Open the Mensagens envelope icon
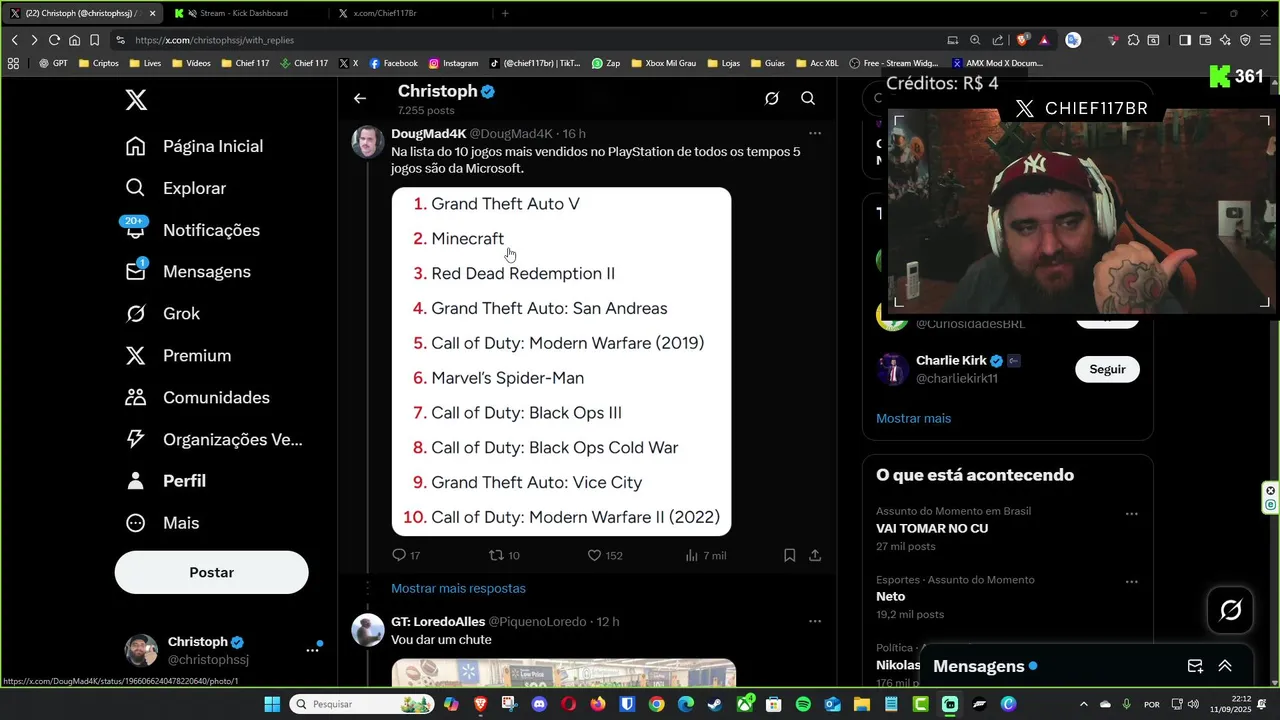The width and height of the screenshot is (1280, 720). 136,272
